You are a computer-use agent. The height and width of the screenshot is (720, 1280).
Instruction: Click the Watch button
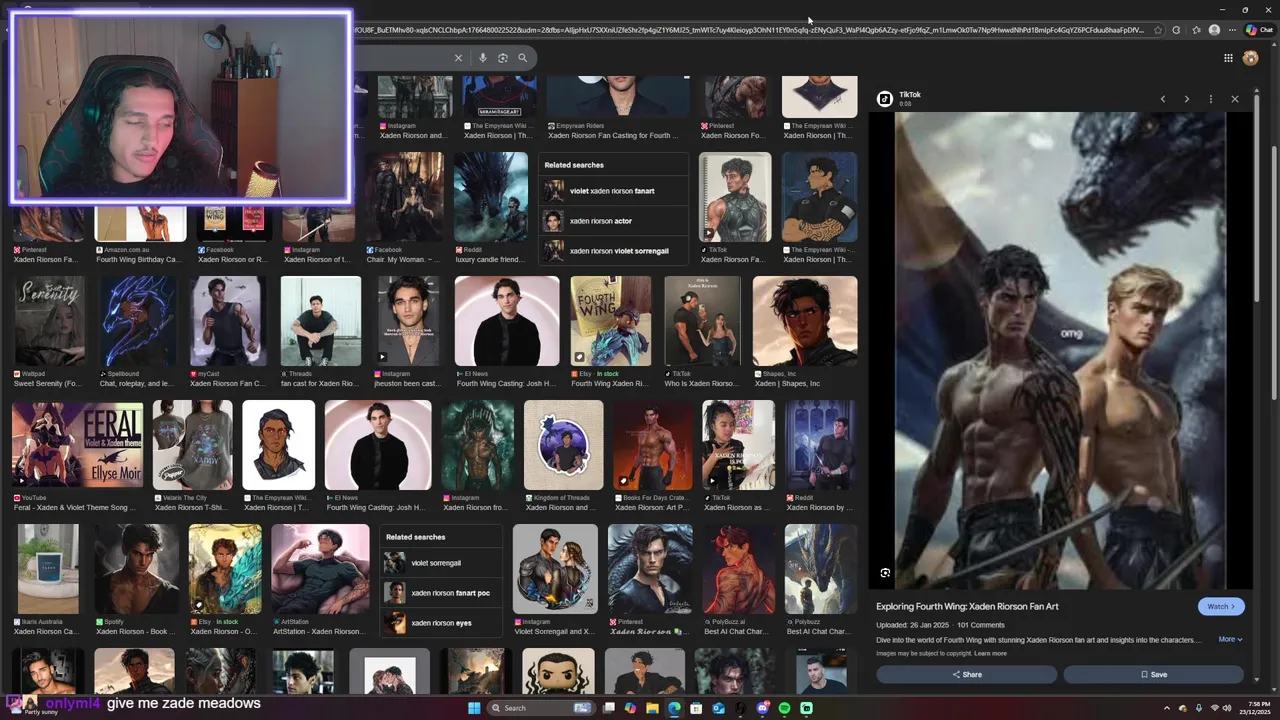[x=1221, y=606]
